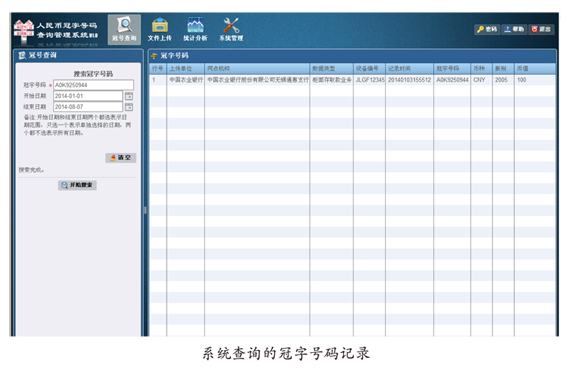Viewport: 580px width, 370px height.
Task: Click the system logo at top left
Action: pos(24,31)
